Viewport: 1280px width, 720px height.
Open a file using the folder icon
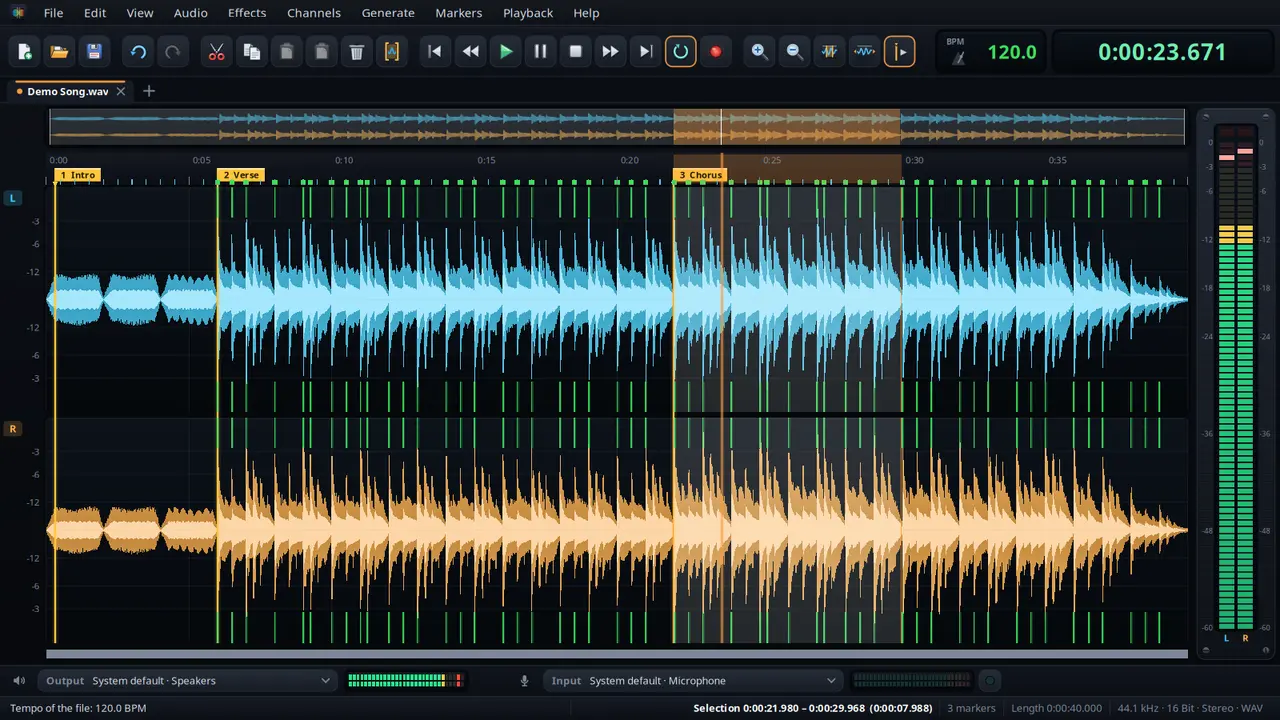59,52
